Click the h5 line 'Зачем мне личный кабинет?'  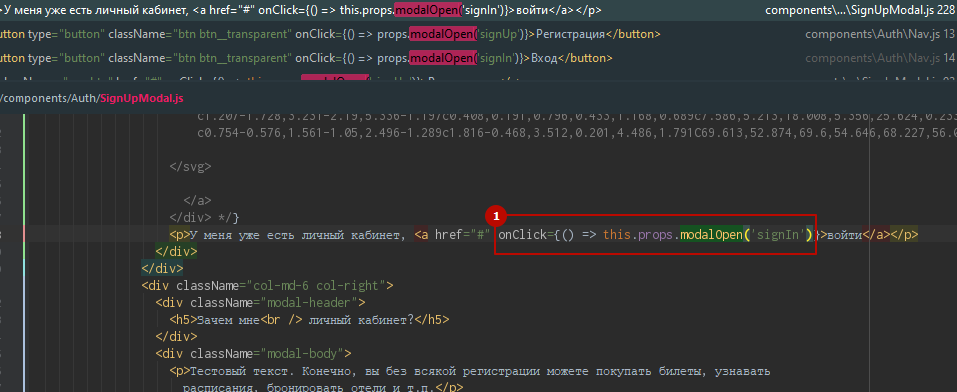click(x=310, y=319)
